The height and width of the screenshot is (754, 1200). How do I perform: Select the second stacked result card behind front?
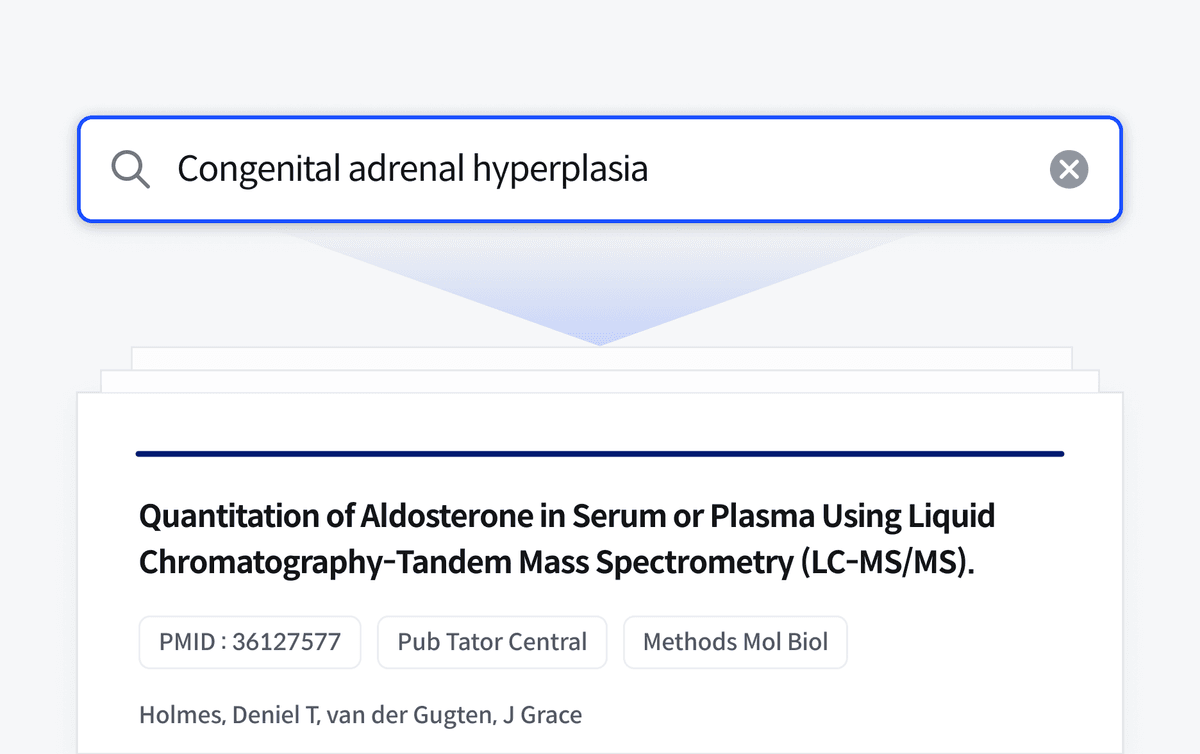600,381
